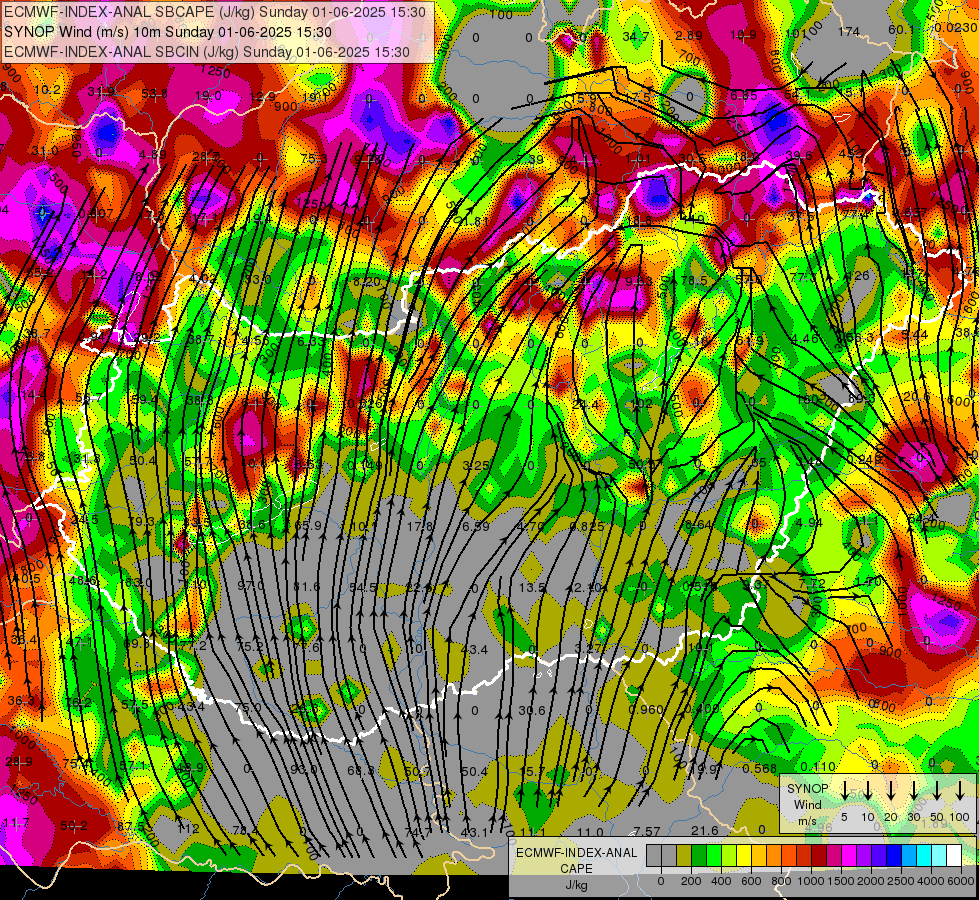Click the 30.6 station value
This screenshot has width=979, height=900.
click(531, 710)
